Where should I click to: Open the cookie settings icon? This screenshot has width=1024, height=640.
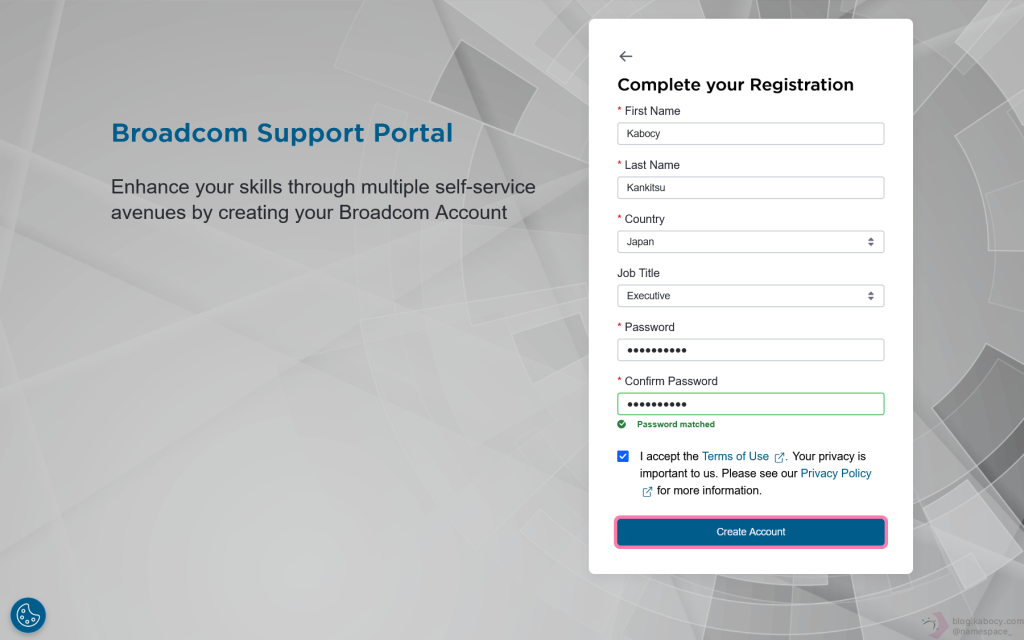[x=28, y=615]
